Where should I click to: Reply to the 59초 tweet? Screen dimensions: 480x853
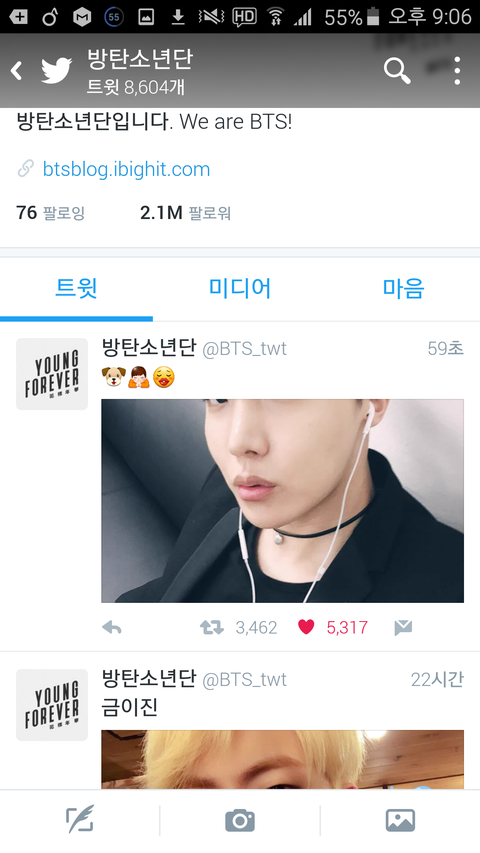point(112,628)
